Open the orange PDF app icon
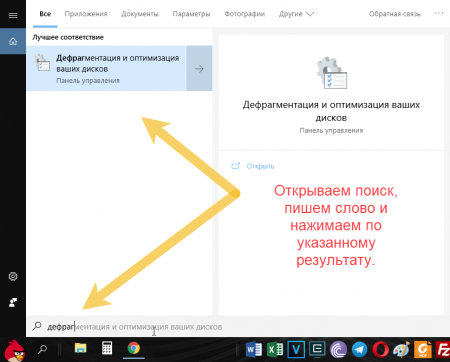Screen dimensions: 450x362 tap(423, 350)
